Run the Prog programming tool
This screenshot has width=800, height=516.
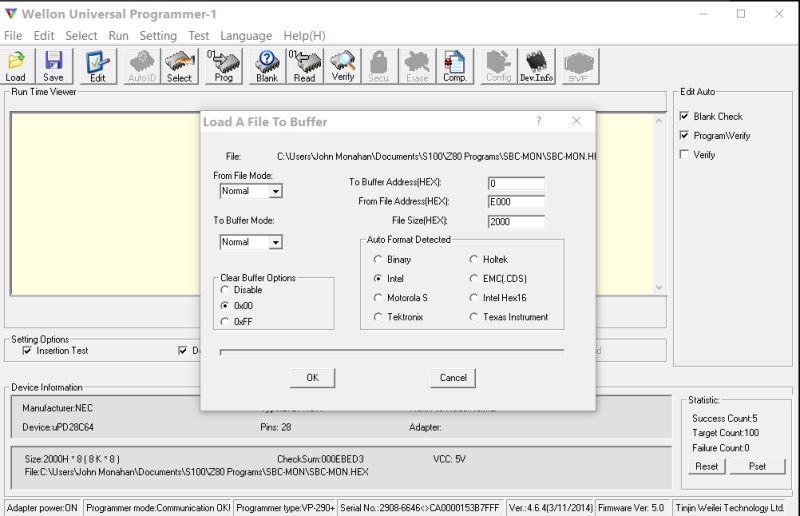pyautogui.click(x=223, y=66)
